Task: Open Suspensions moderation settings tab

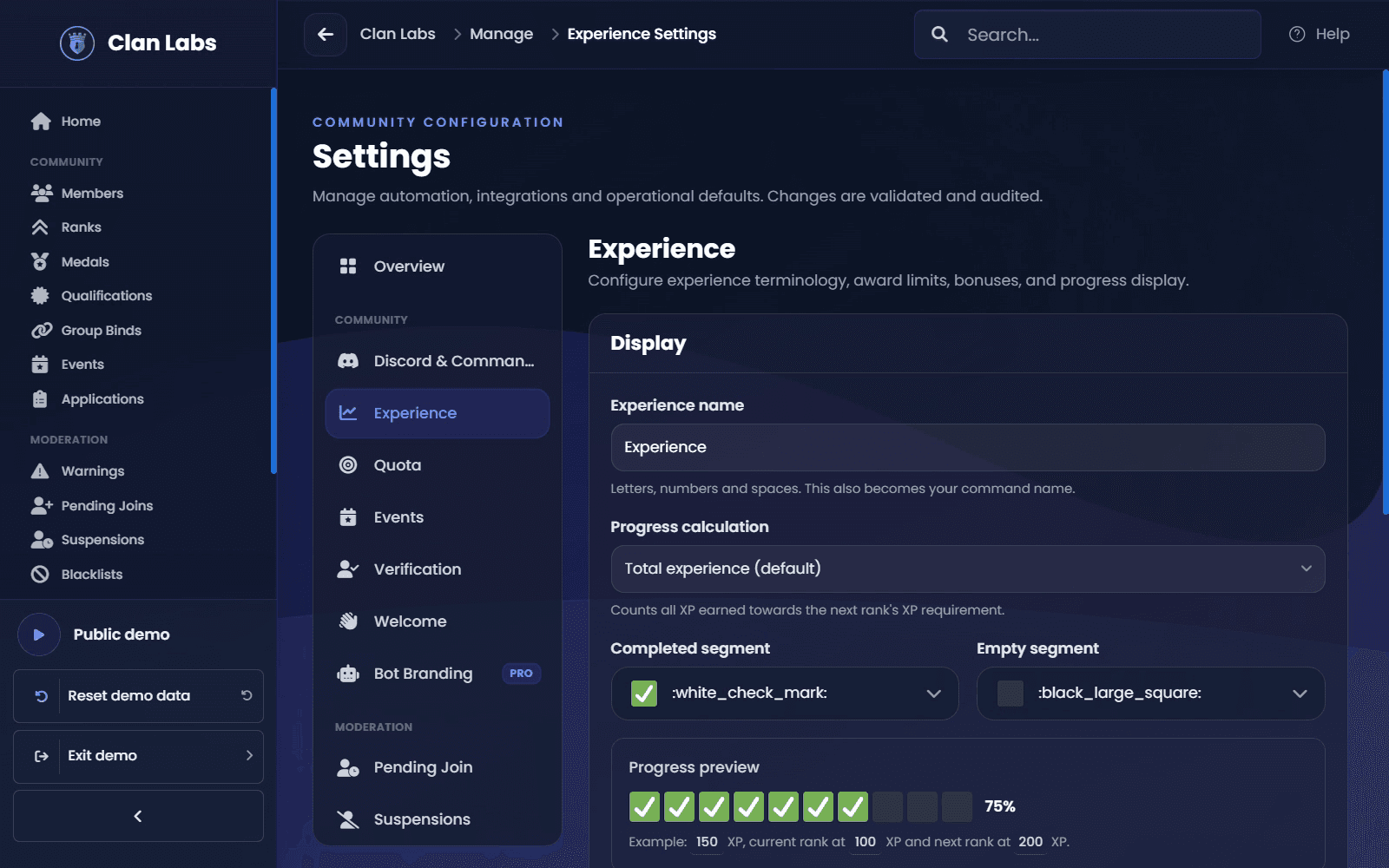Action: [438, 819]
